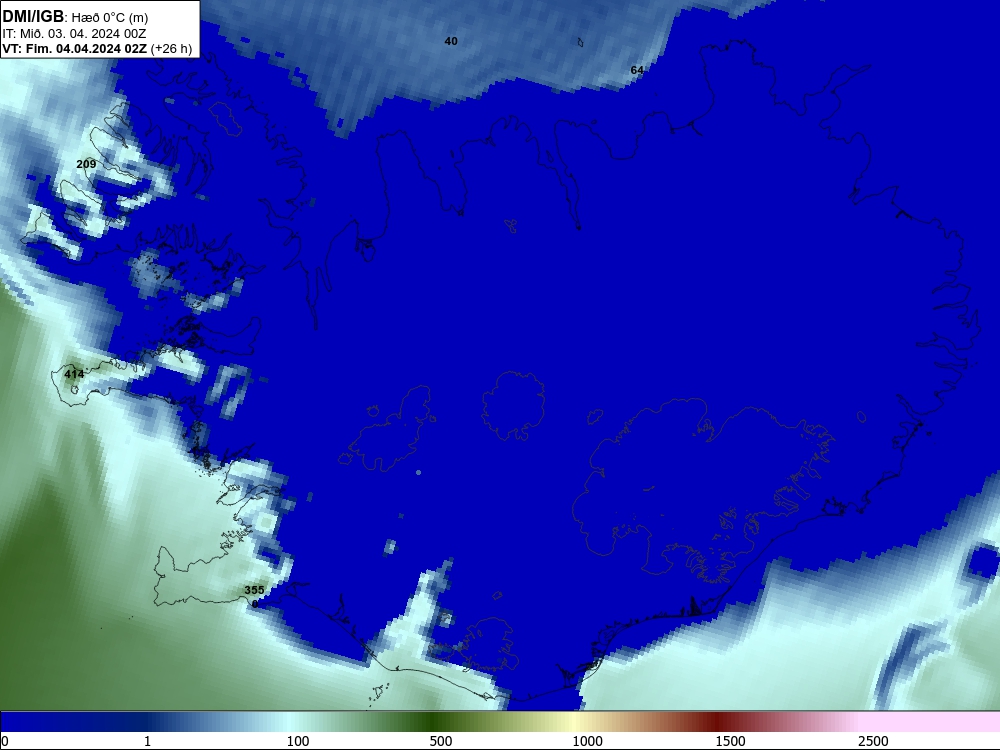Click the legend label 0
The height and width of the screenshot is (750, 1000).
5,741
